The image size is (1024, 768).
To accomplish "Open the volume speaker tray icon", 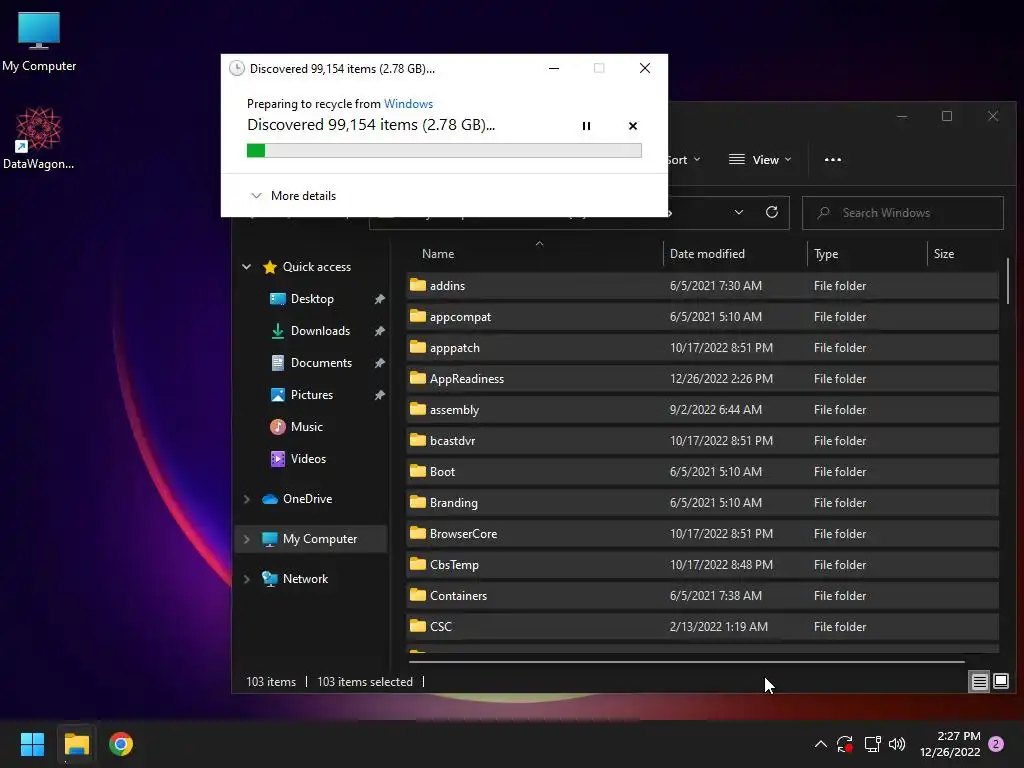I will click(897, 744).
